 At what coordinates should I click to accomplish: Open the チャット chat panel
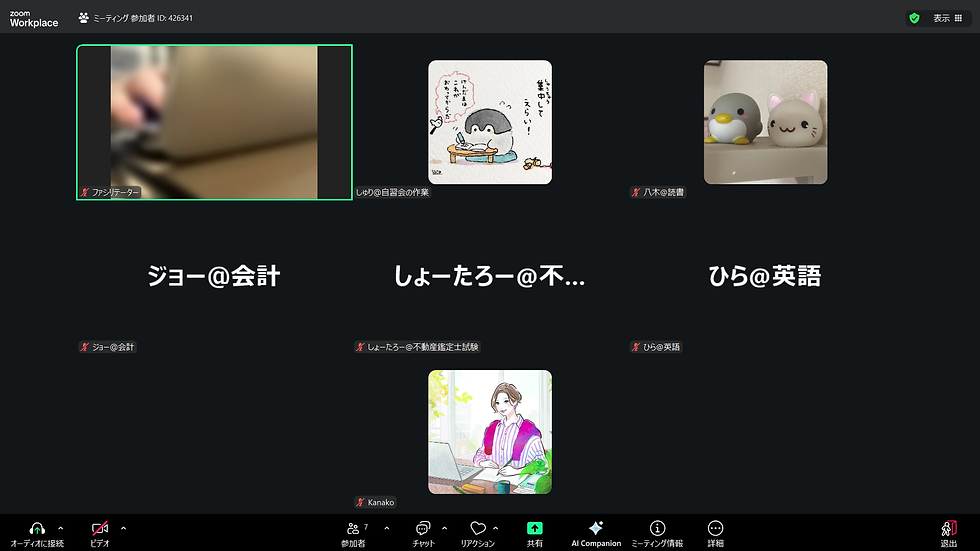[423, 534]
